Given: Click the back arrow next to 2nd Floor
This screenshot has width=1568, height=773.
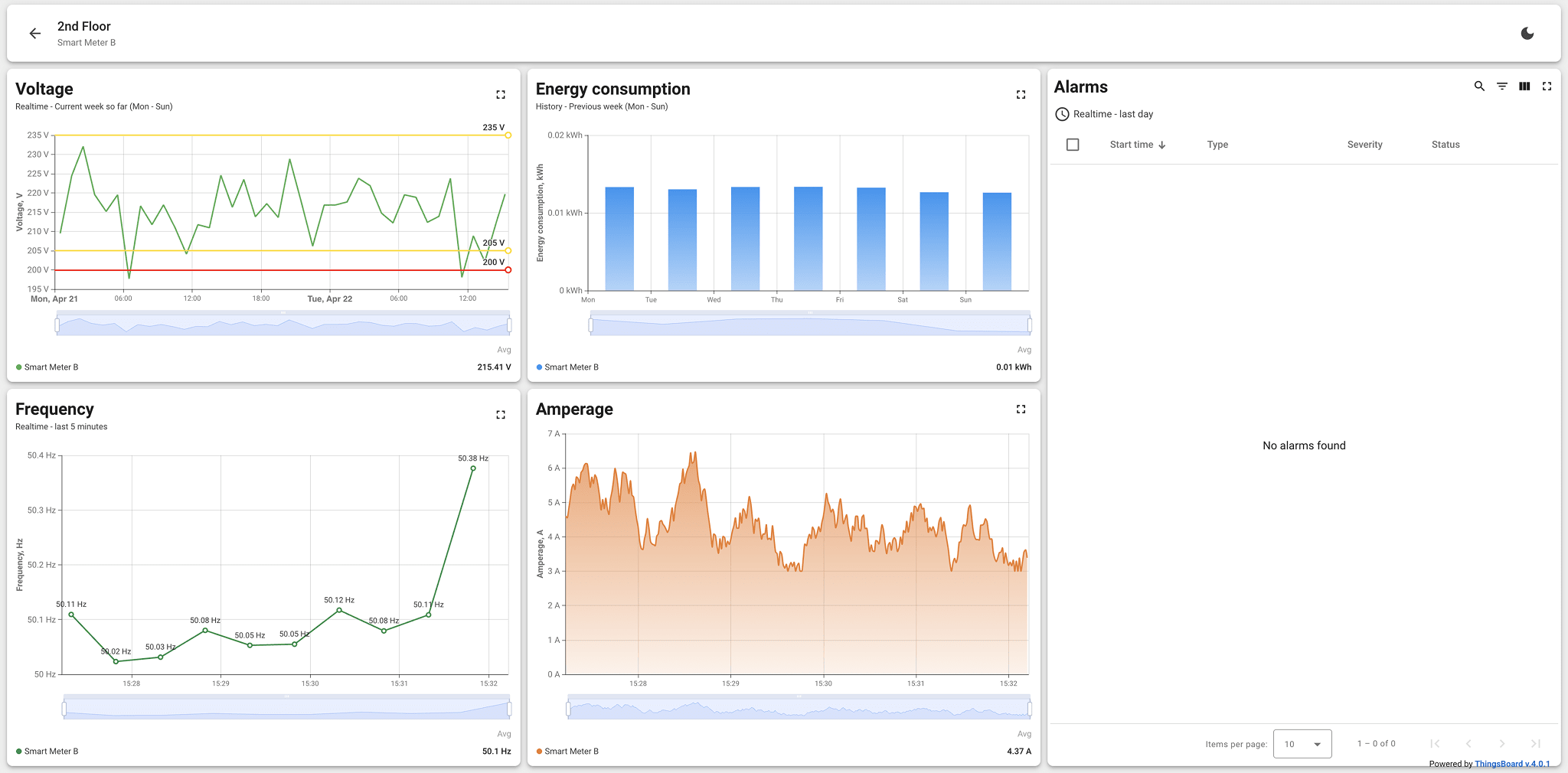Looking at the screenshot, I should (34, 34).
